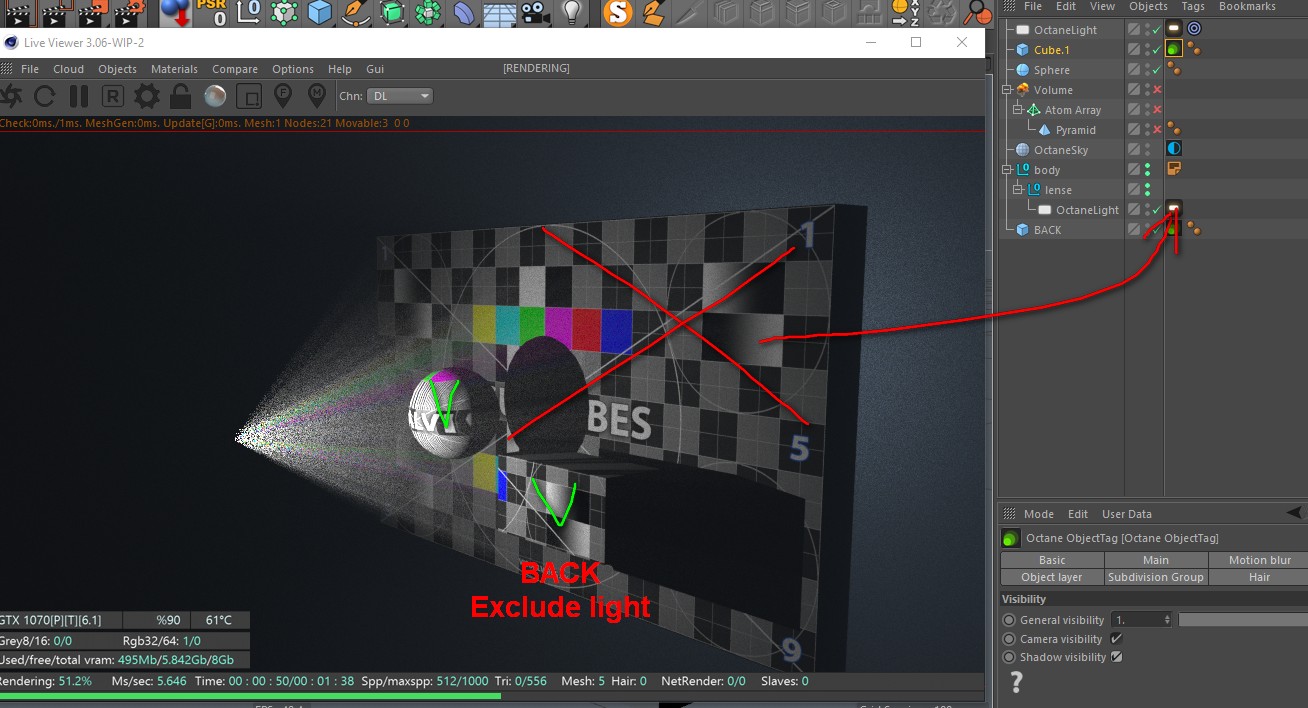Pause rendering in Live Viewer
The height and width of the screenshot is (708, 1308).
click(x=79, y=96)
